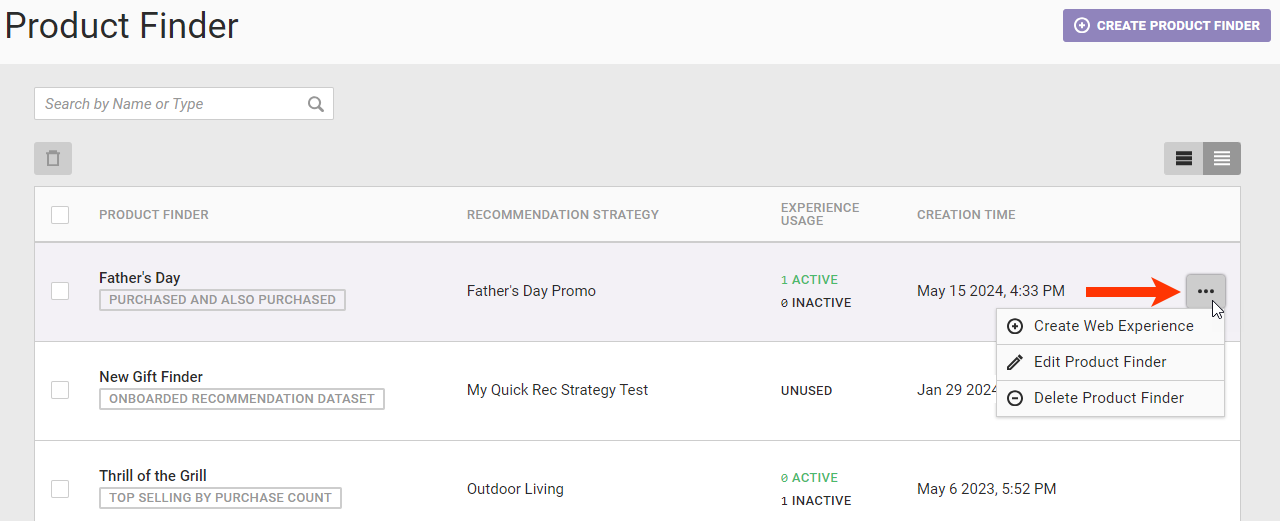
Task: Open the three-dot menu for Father's Day
Action: tap(1206, 291)
